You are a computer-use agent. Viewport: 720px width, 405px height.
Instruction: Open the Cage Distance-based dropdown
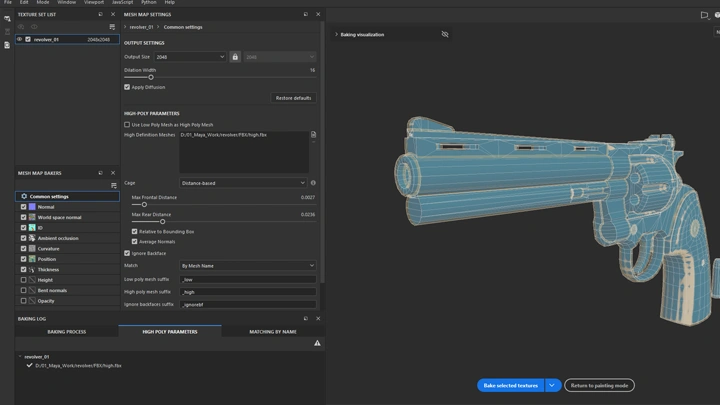(x=242, y=183)
